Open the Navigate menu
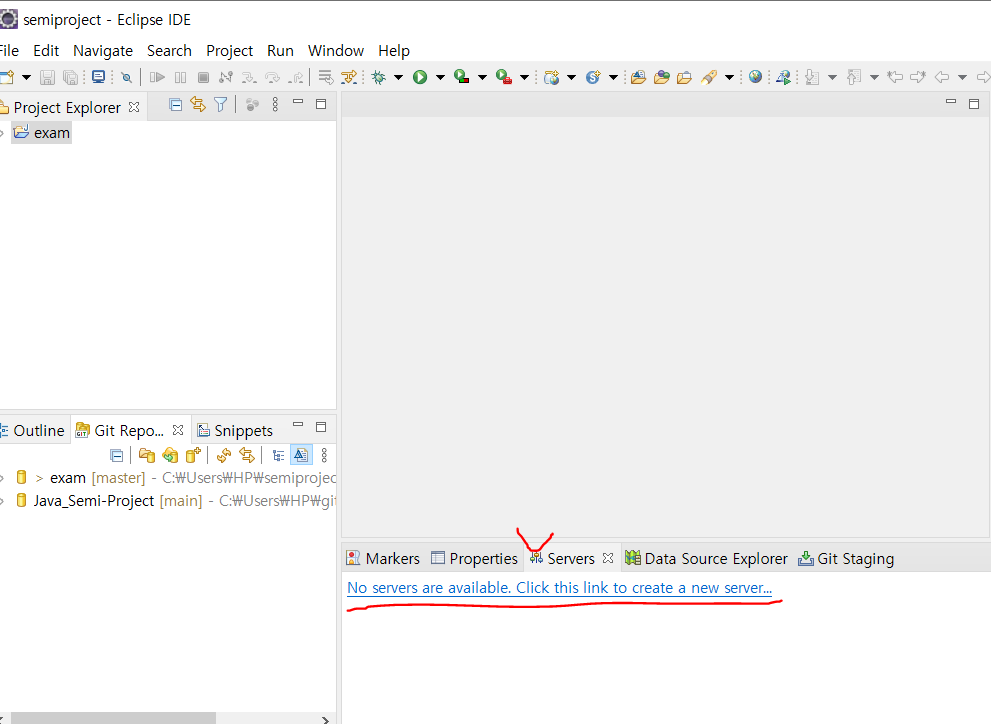Viewport: 991px width, 724px height. (103, 51)
